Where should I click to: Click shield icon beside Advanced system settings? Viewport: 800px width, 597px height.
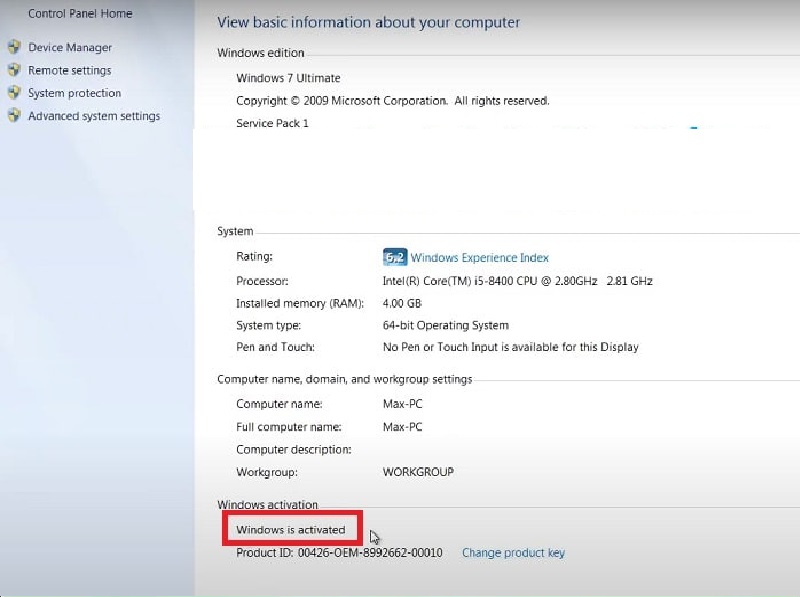[x=14, y=116]
